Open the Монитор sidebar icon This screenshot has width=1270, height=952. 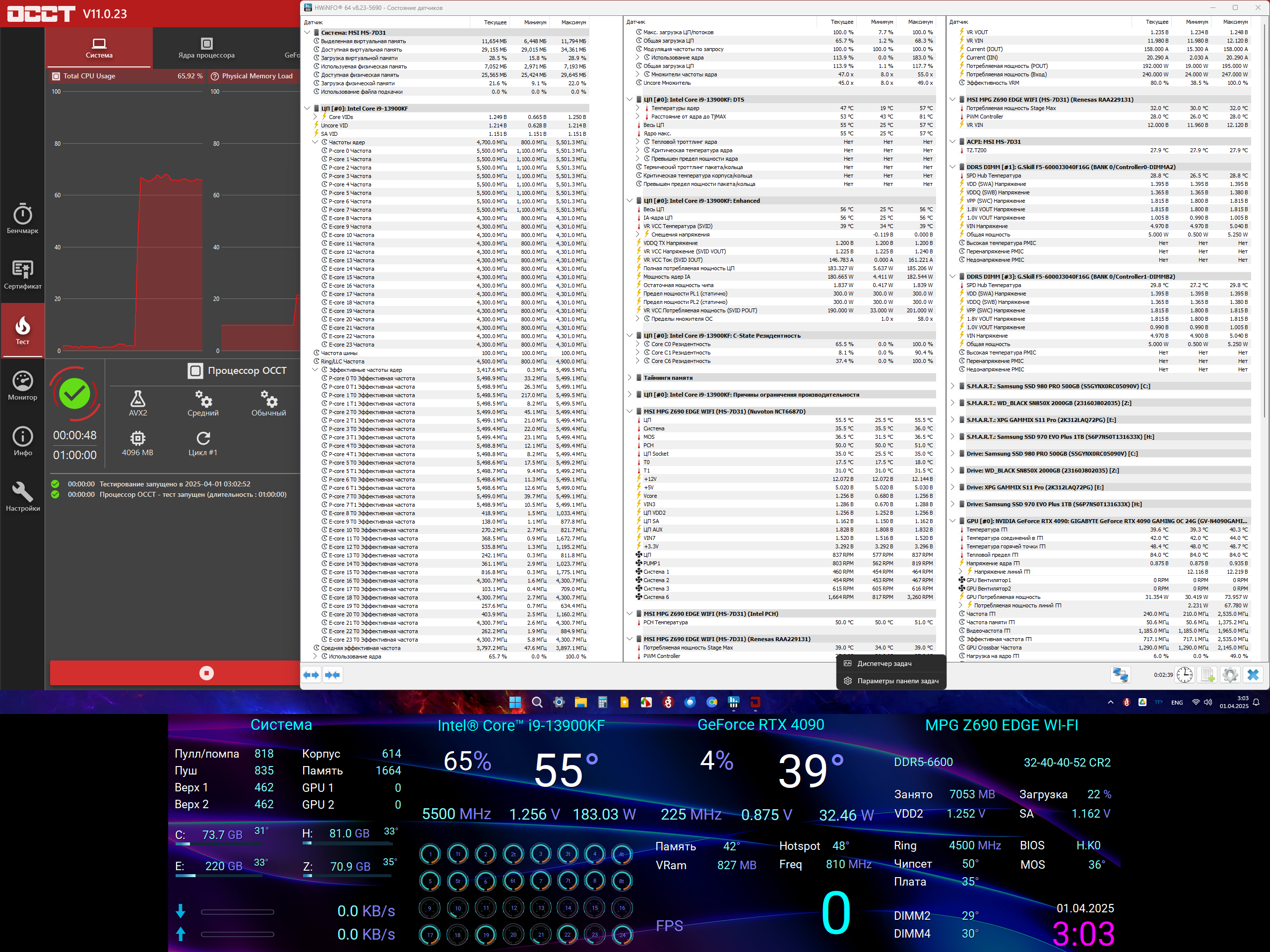(22, 385)
